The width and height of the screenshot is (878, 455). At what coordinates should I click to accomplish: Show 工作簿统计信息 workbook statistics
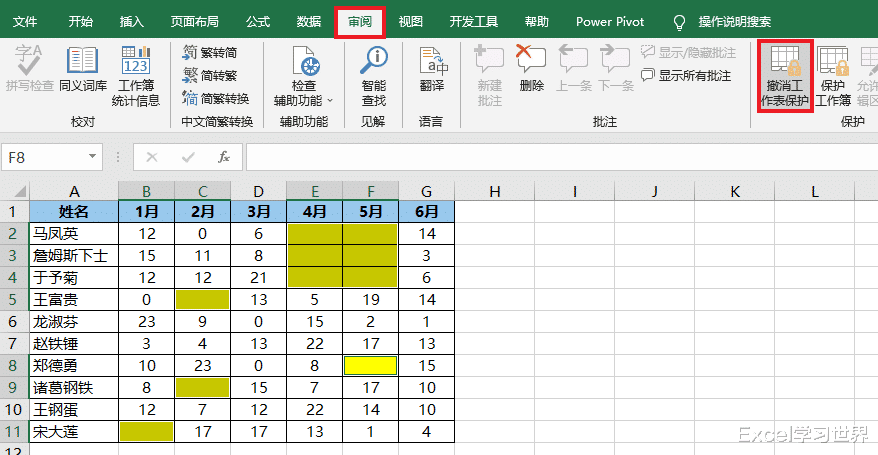(x=136, y=76)
